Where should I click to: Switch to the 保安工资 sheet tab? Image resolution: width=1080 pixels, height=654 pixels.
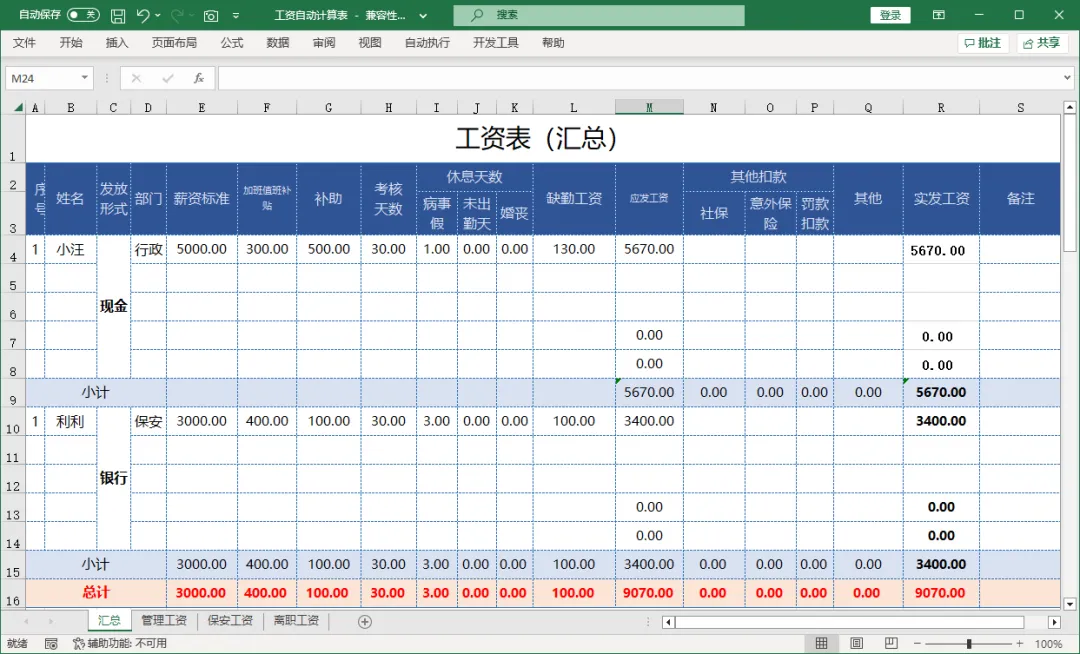(x=230, y=620)
